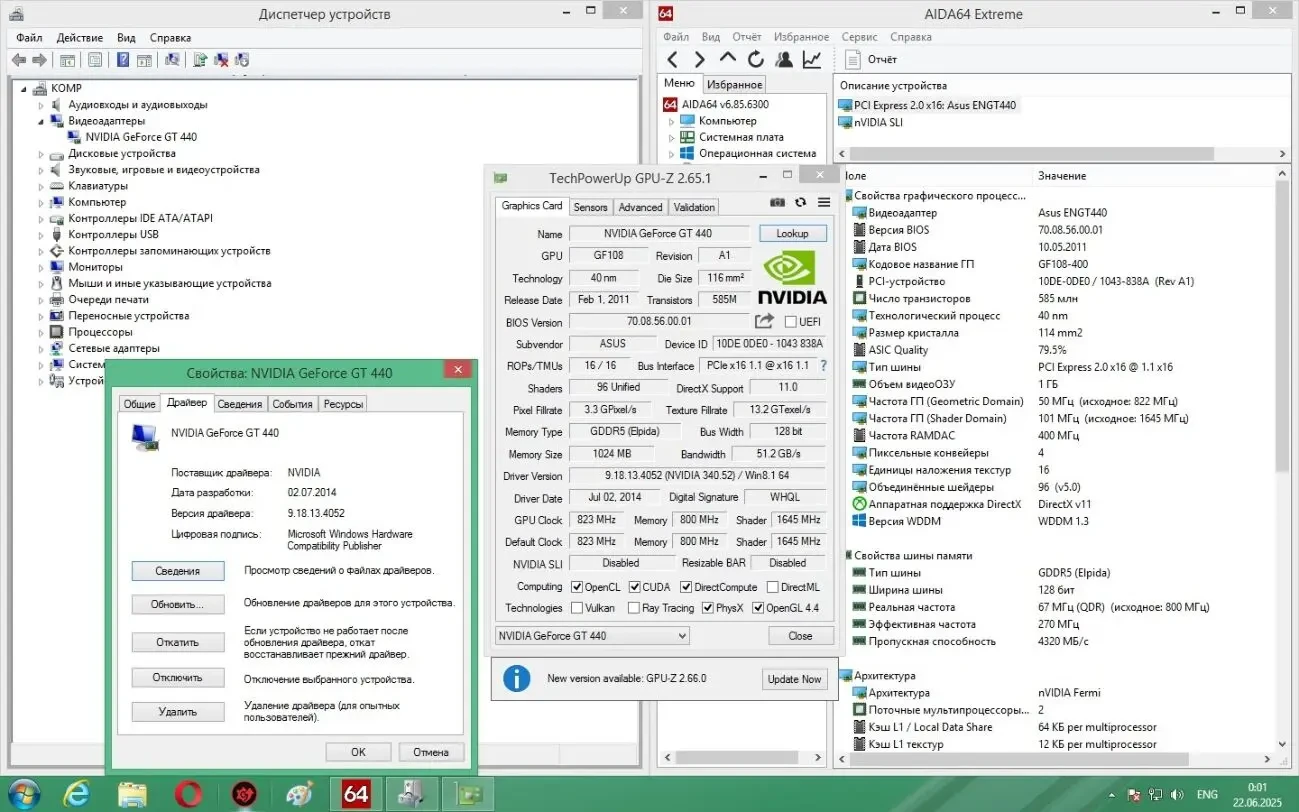Open the GPU selection dropdown in GPU-Z
Image resolution: width=1299 pixels, height=812 pixels.
(x=592, y=636)
